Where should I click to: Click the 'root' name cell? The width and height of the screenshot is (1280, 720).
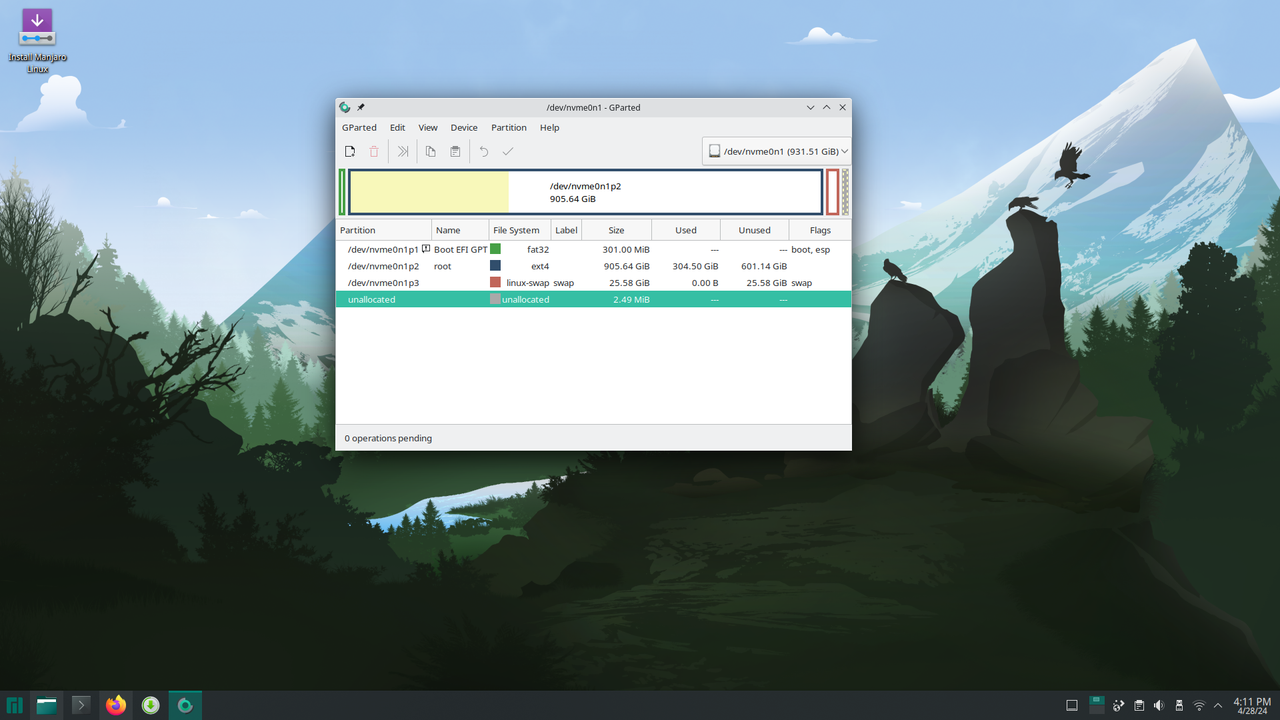click(443, 266)
